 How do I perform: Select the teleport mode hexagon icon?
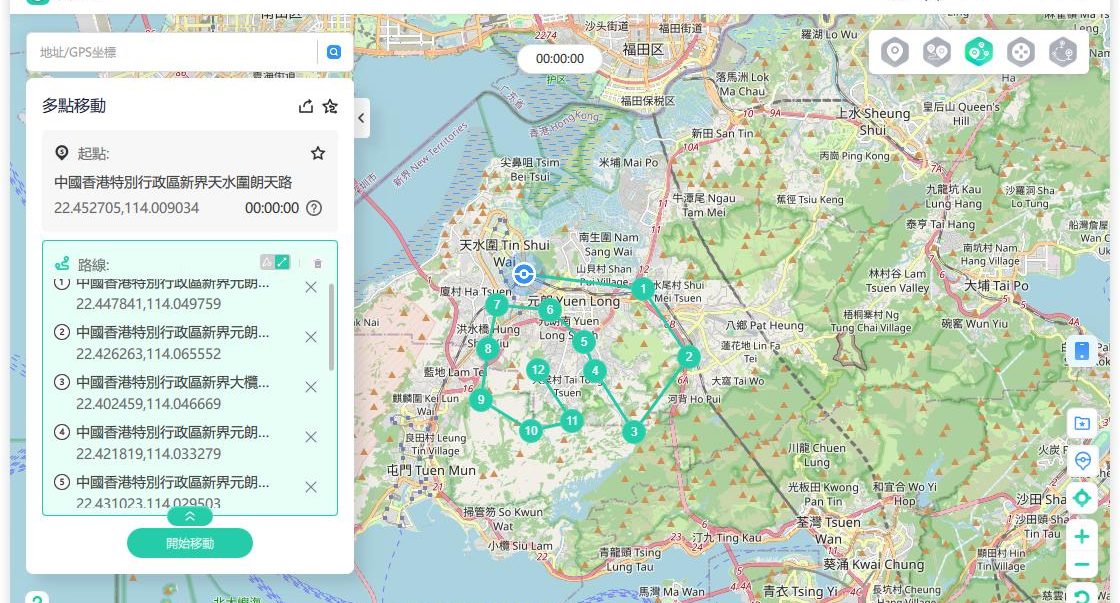[895, 52]
